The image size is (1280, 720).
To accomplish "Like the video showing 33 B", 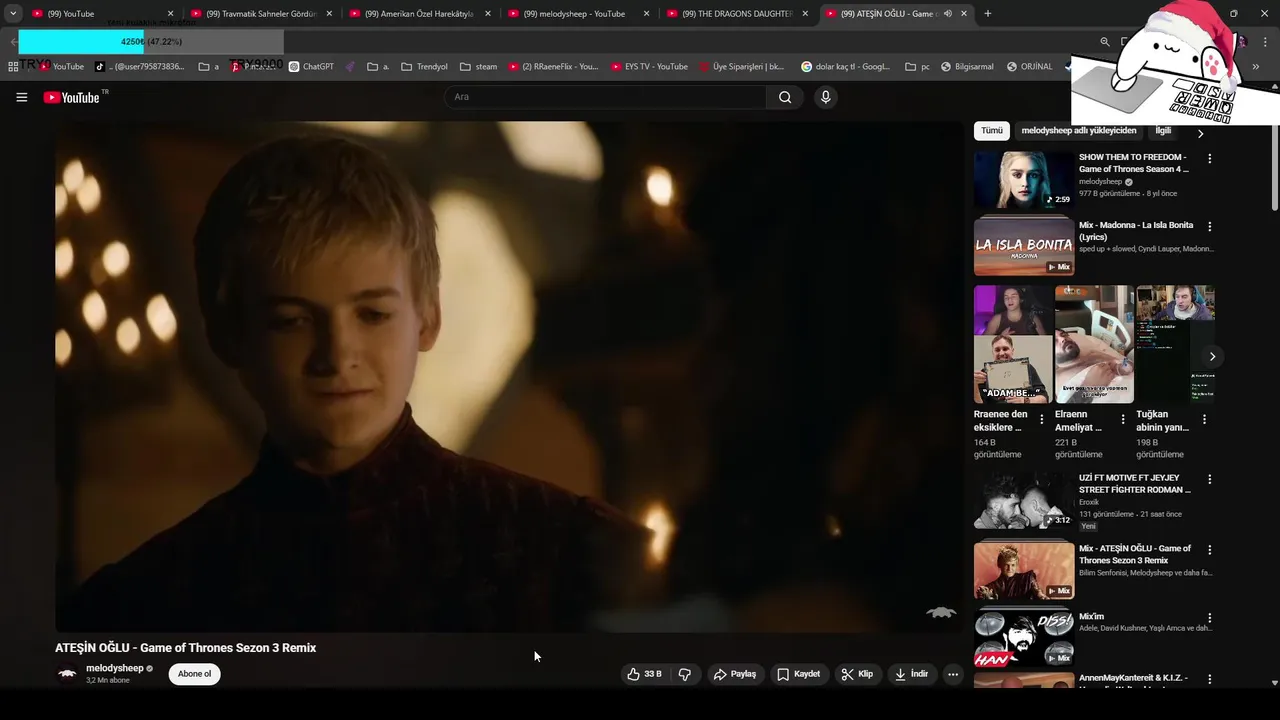I will [644, 674].
